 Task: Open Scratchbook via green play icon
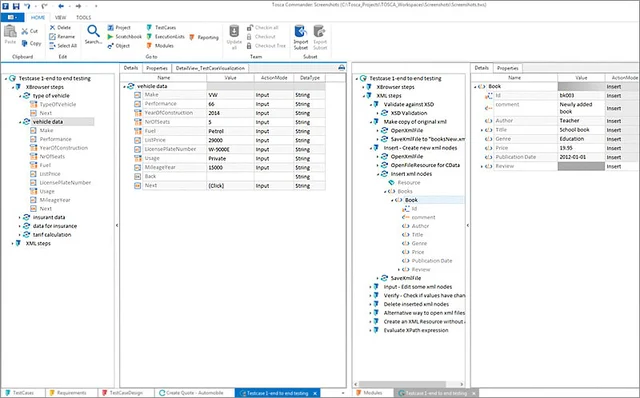tap(110, 36)
